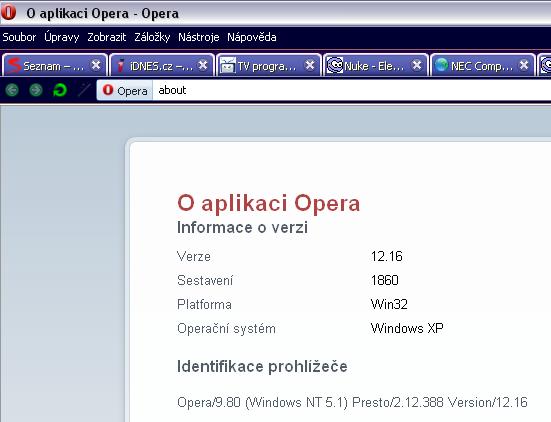Go forward with the Forward arrow button

[x=35, y=90]
